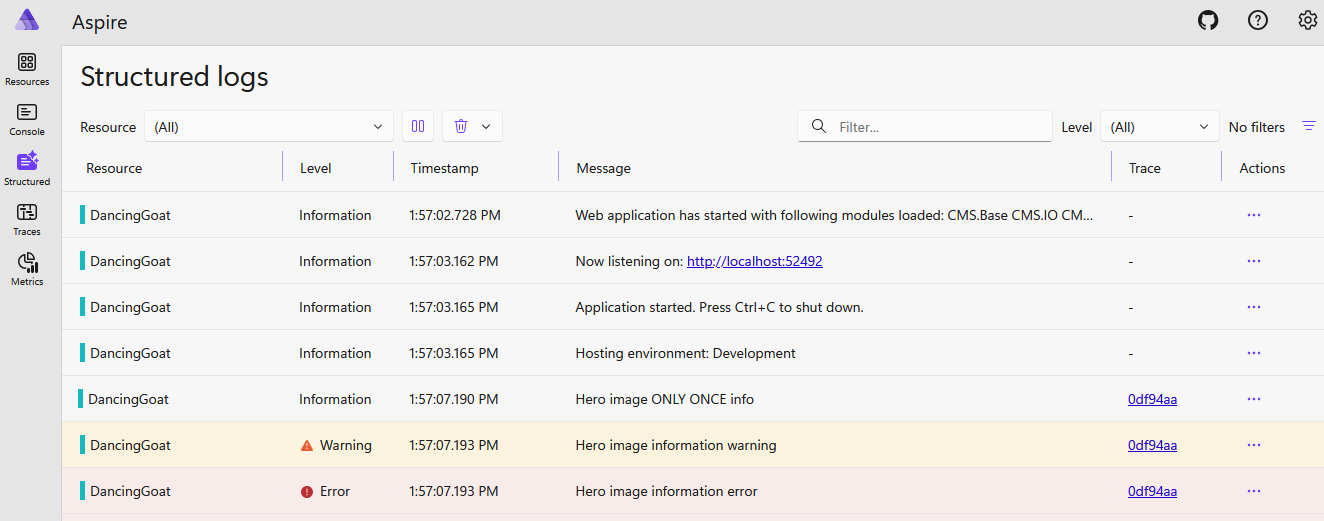Click the No filters label
Image resolution: width=1324 pixels, height=521 pixels.
click(x=1257, y=127)
